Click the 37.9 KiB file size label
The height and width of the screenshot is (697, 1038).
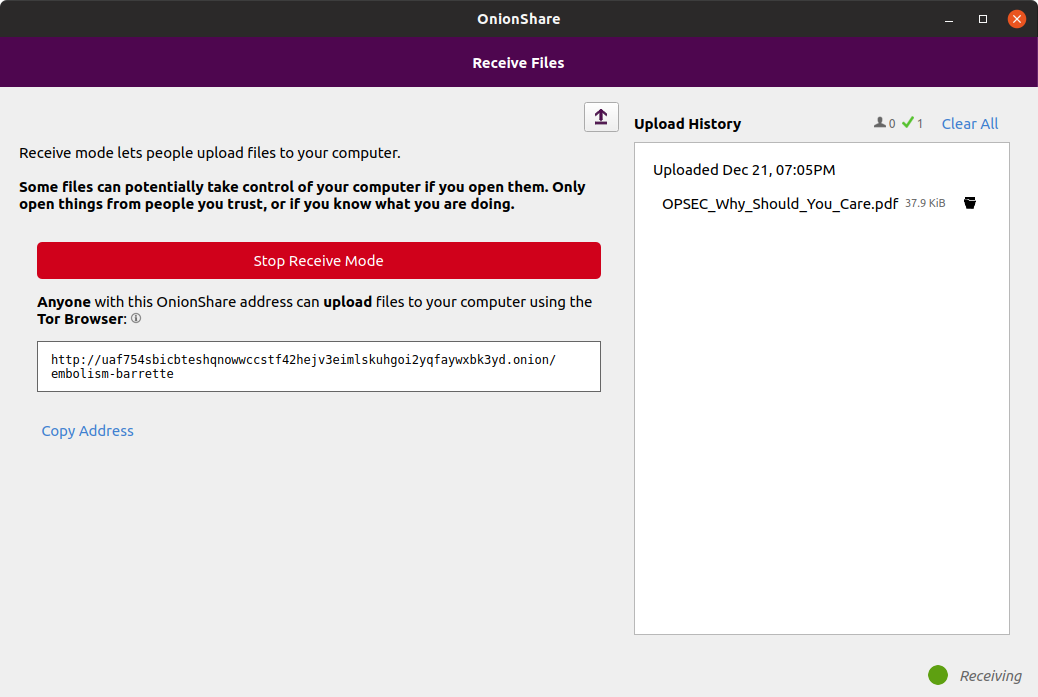[924, 202]
